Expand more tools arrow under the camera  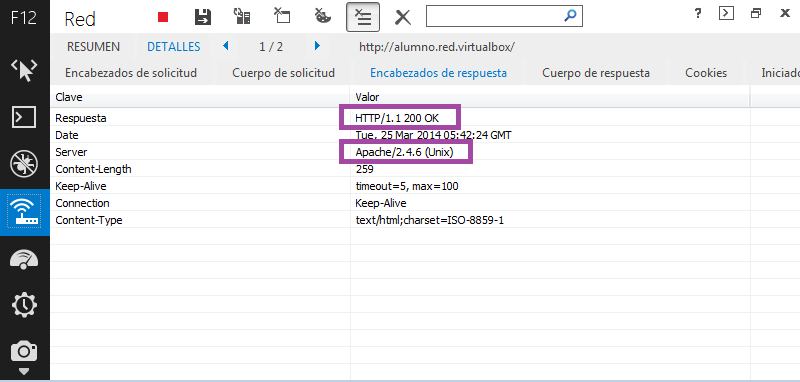click(24, 371)
